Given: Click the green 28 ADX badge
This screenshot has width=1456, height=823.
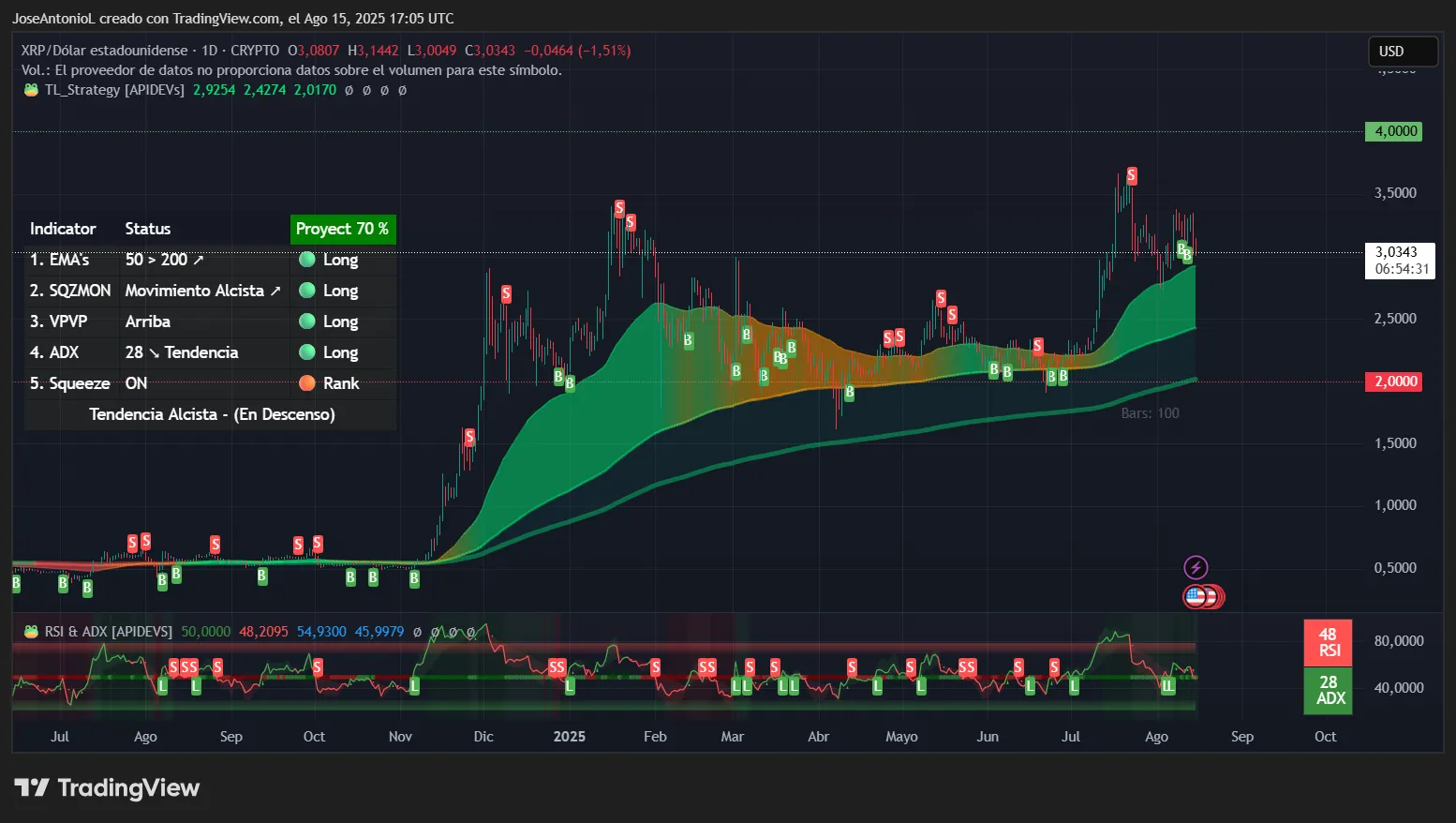Looking at the screenshot, I should pyautogui.click(x=1328, y=691).
